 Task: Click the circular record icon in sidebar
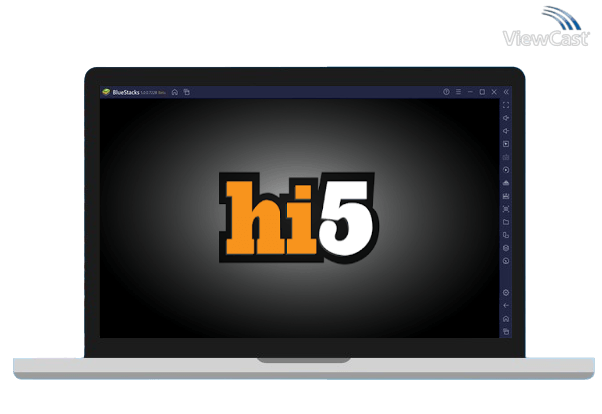(506, 170)
